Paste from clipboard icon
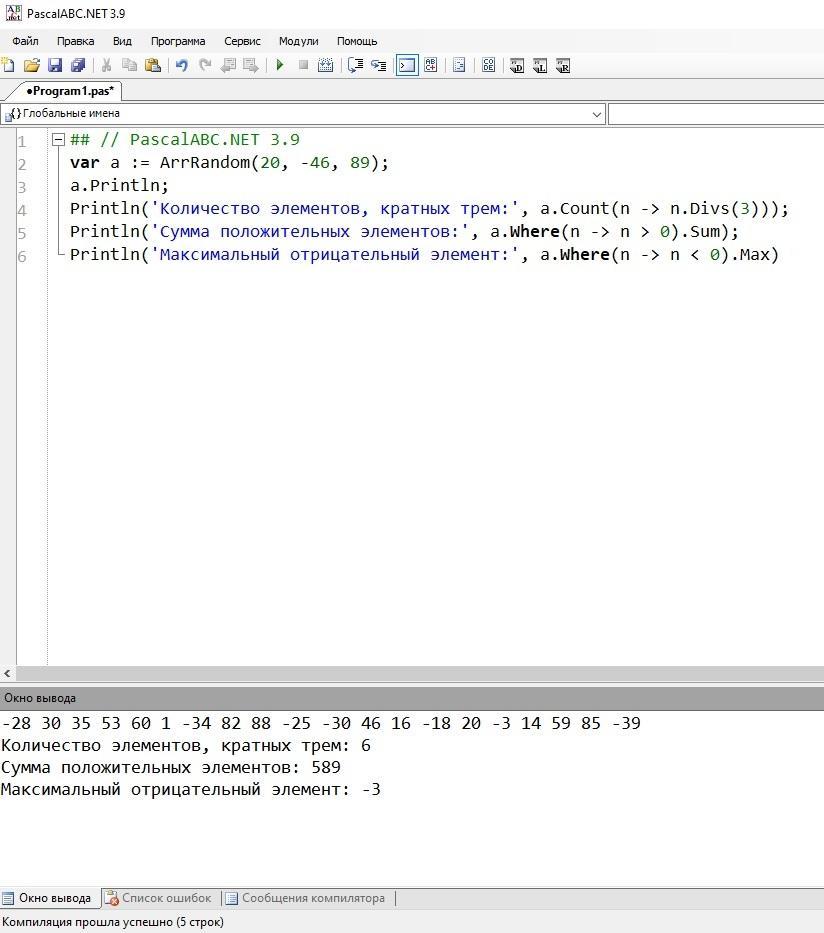 pyautogui.click(x=153, y=65)
